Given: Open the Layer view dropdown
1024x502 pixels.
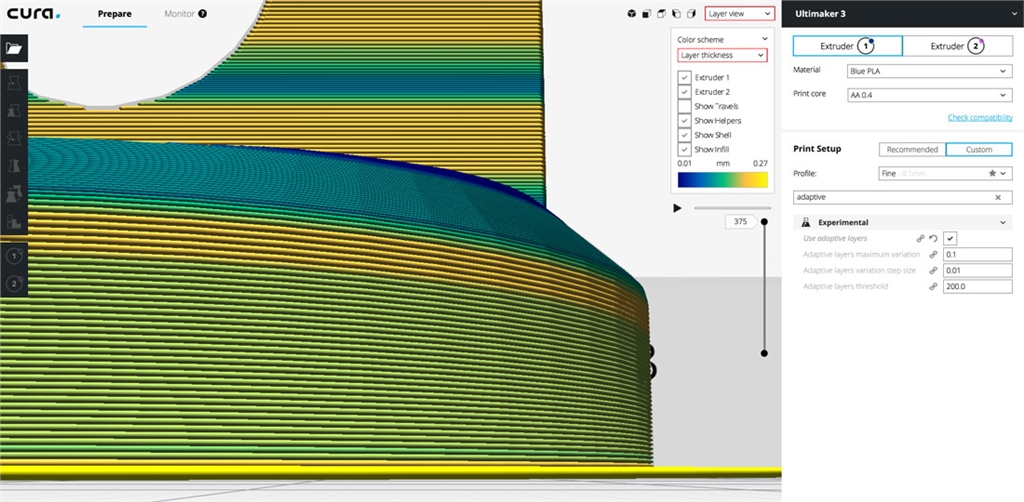Looking at the screenshot, I should [x=739, y=14].
